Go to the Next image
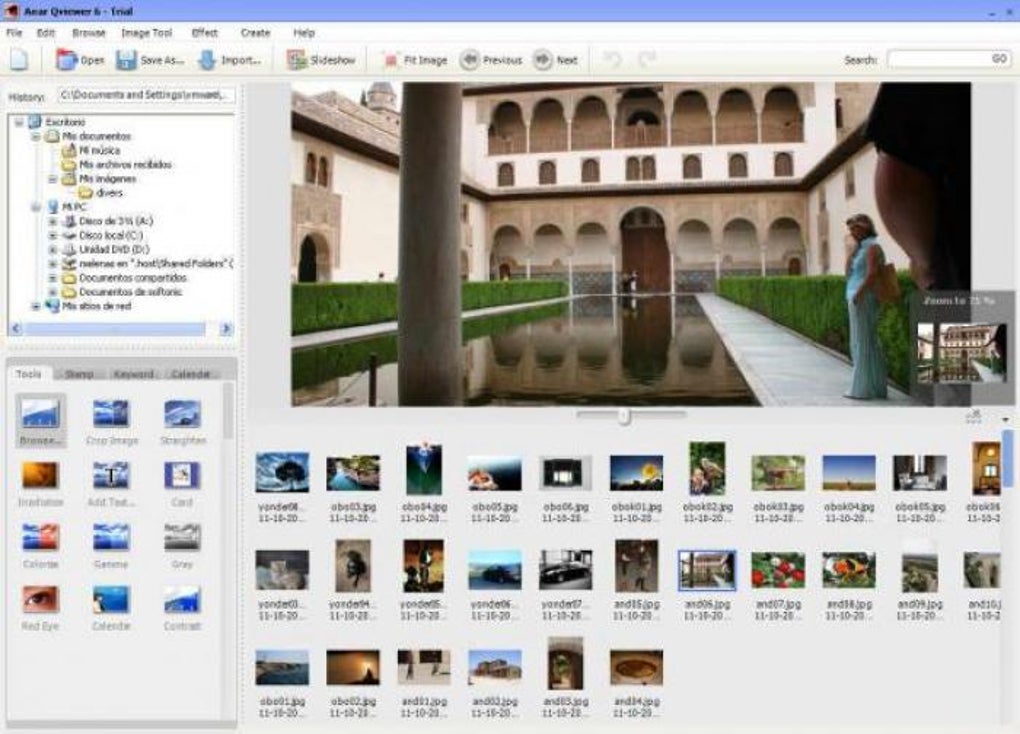The height and width of the screenshot is (734, 1020). pyautogui.click(x=555, y=60)
